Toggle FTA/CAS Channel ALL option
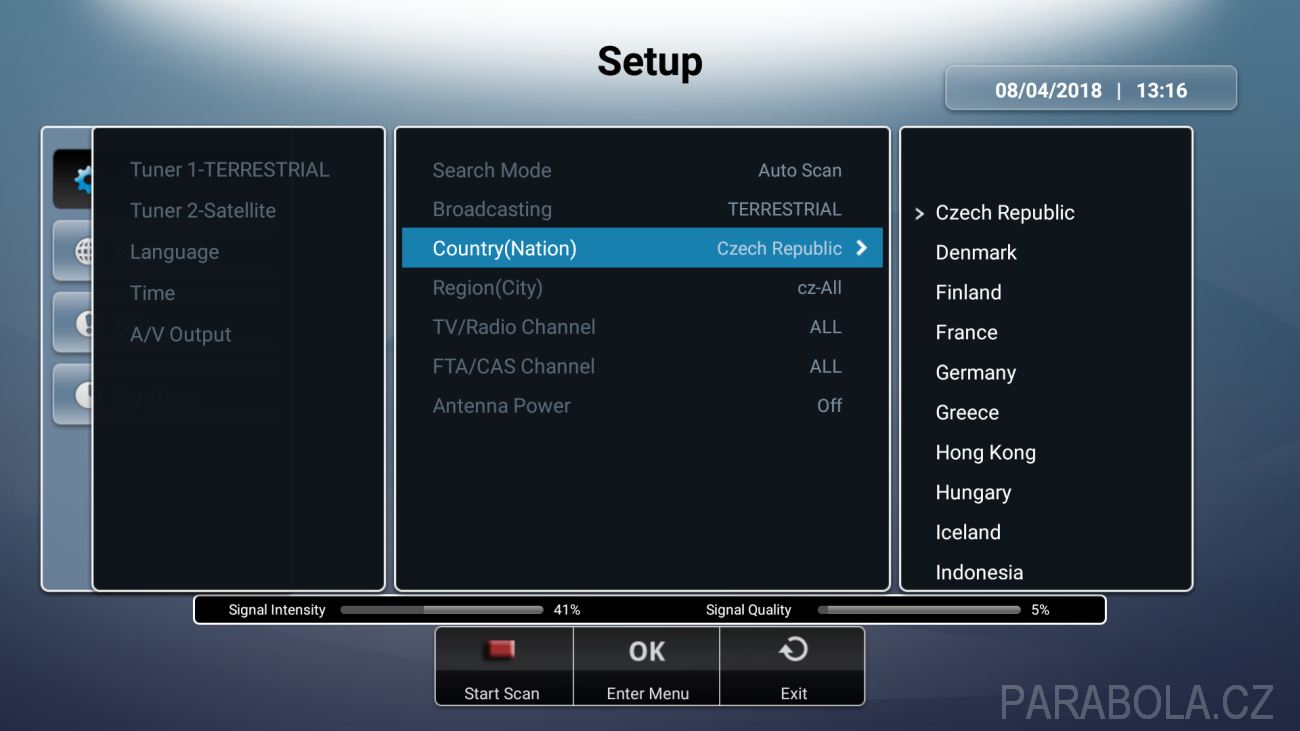 point(825,366)
